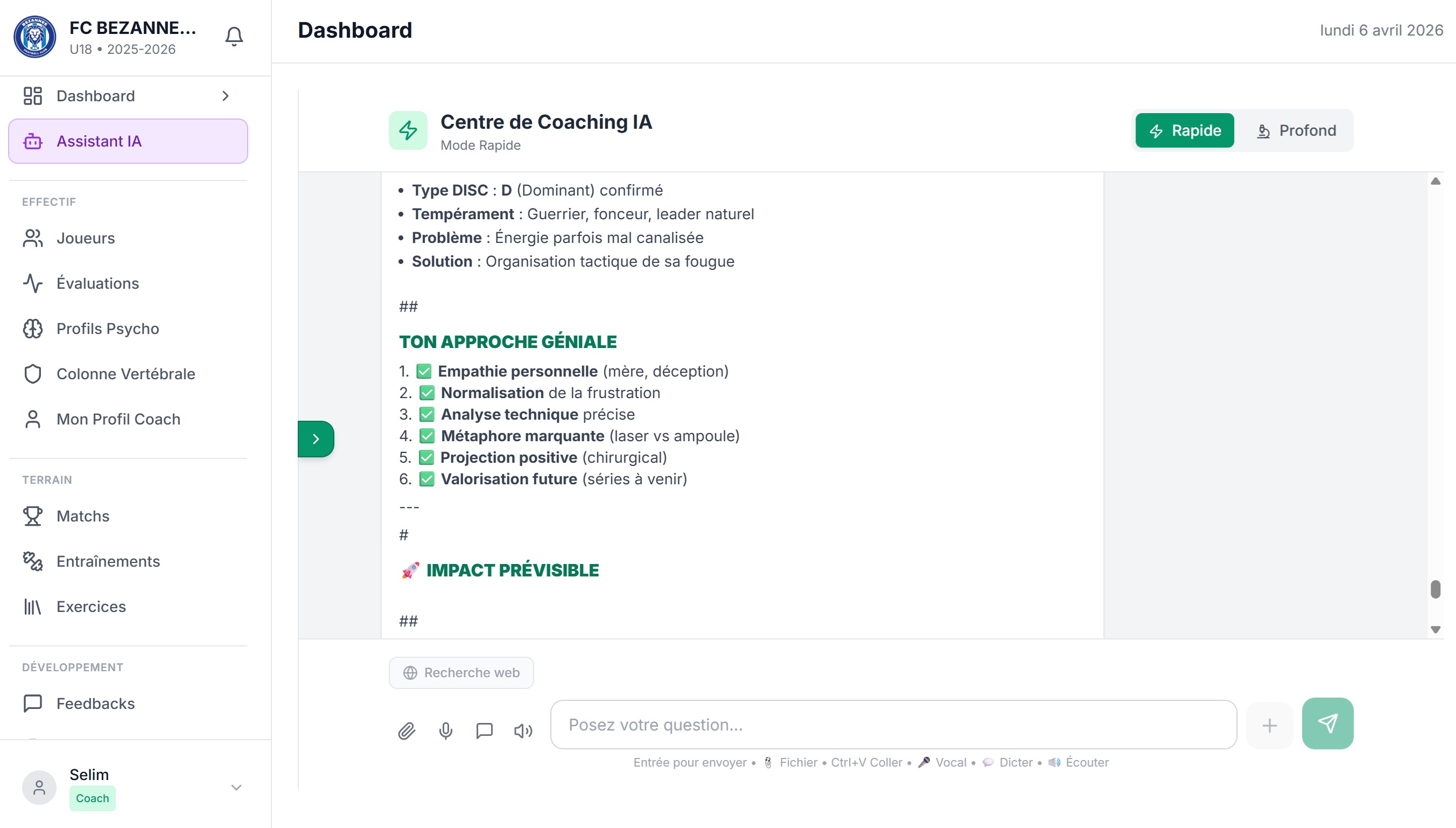Viewport: 1456px width, 828px height.
Task: Send the message with the paper plane
Action: pyautogui.click(x=1327, y=723)
